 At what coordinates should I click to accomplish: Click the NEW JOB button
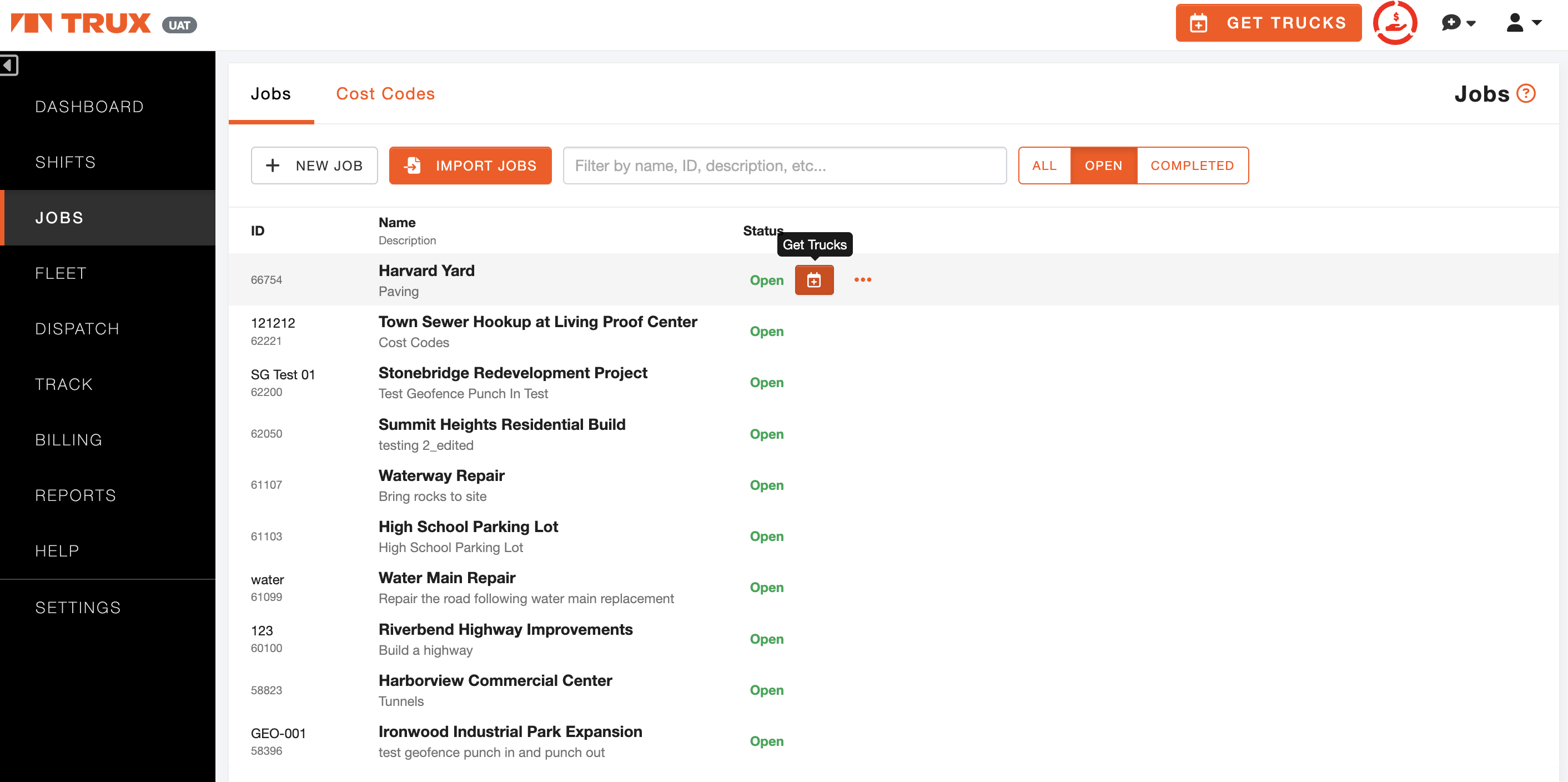(314, 166)
